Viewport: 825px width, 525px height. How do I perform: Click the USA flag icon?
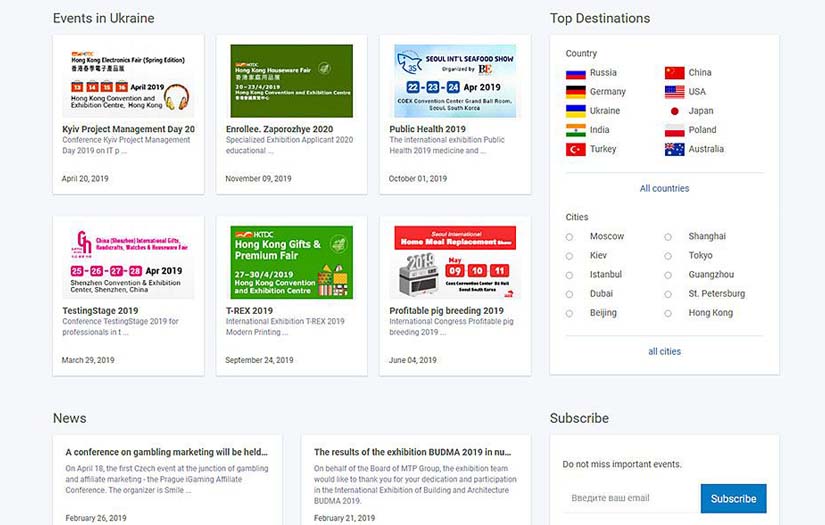(675, 92)
